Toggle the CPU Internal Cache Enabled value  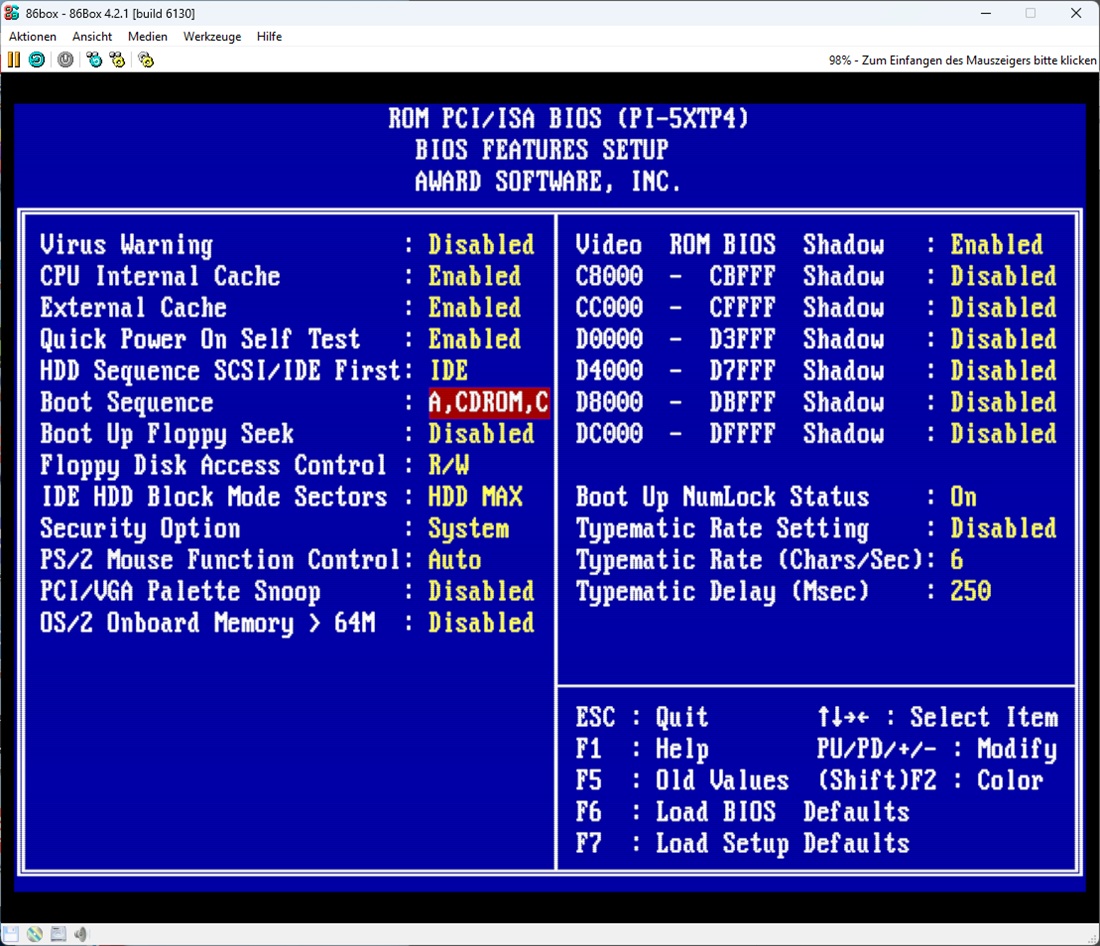pyautogui.click(x=474, y=276)
